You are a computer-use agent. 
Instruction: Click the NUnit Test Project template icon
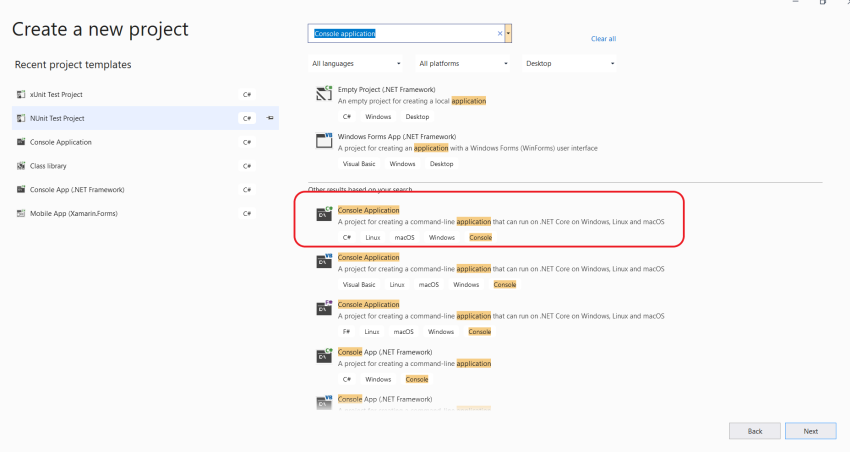tap(21, 118)
